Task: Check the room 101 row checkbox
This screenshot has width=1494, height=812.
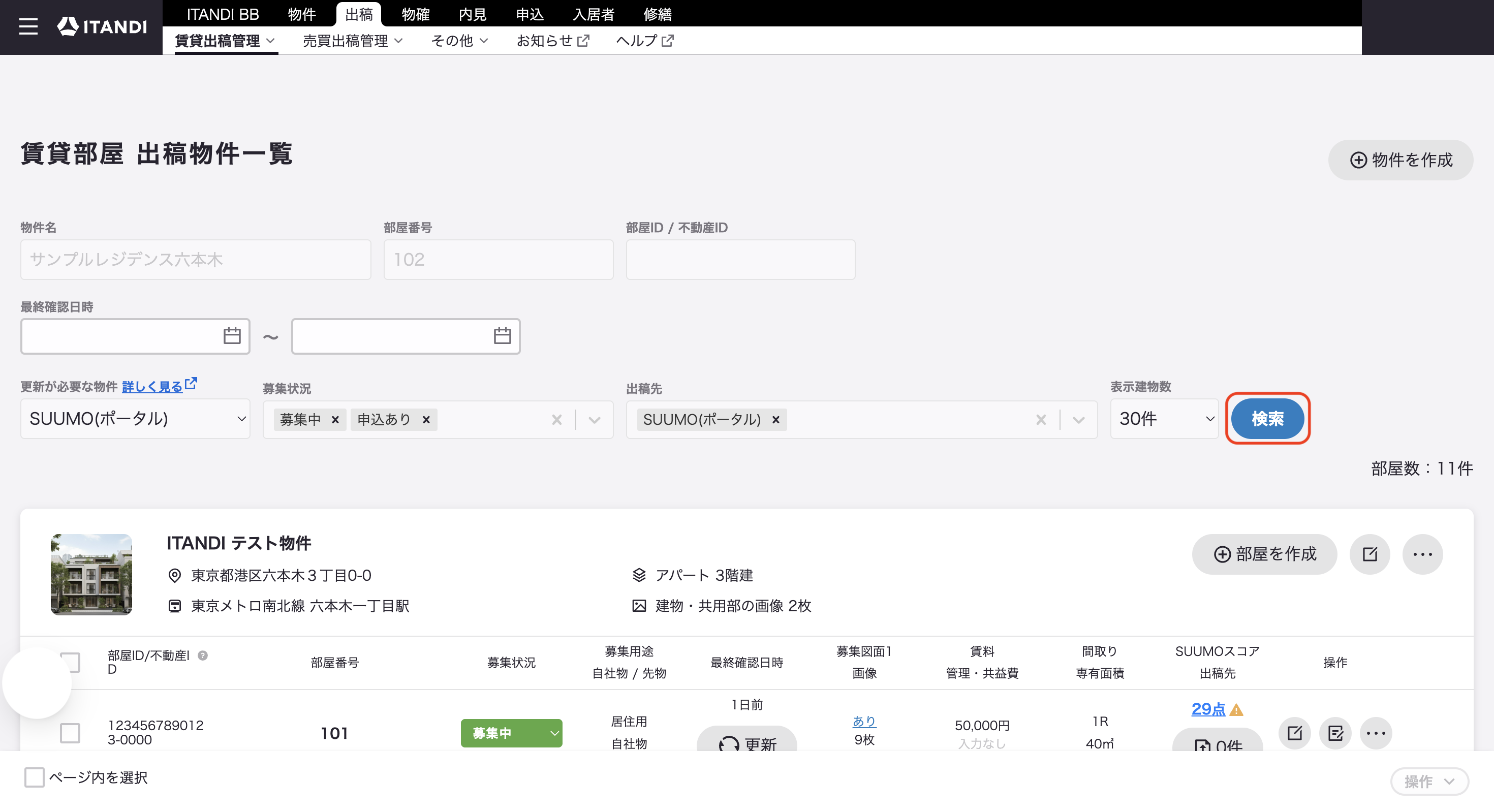Action: tap(70, 733)
